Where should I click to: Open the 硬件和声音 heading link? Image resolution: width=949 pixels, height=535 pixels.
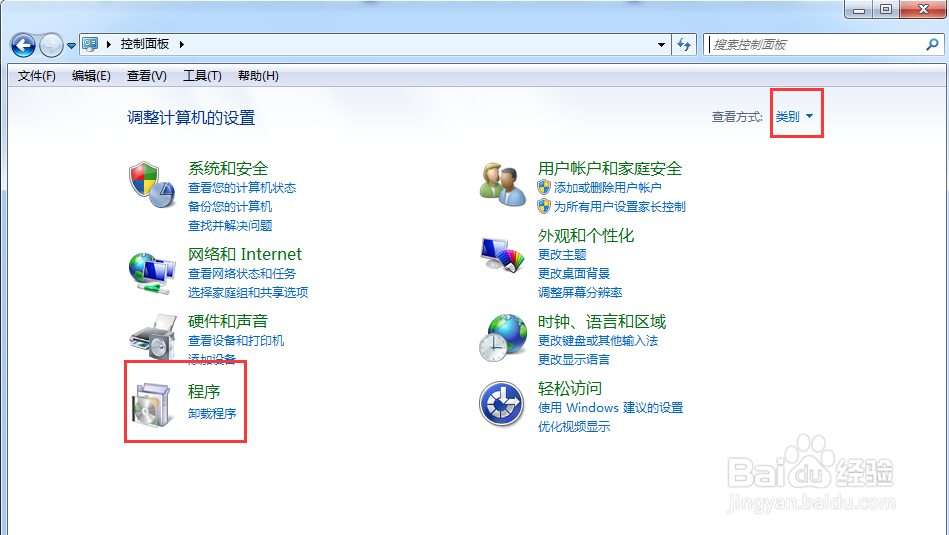pos(228,321)
